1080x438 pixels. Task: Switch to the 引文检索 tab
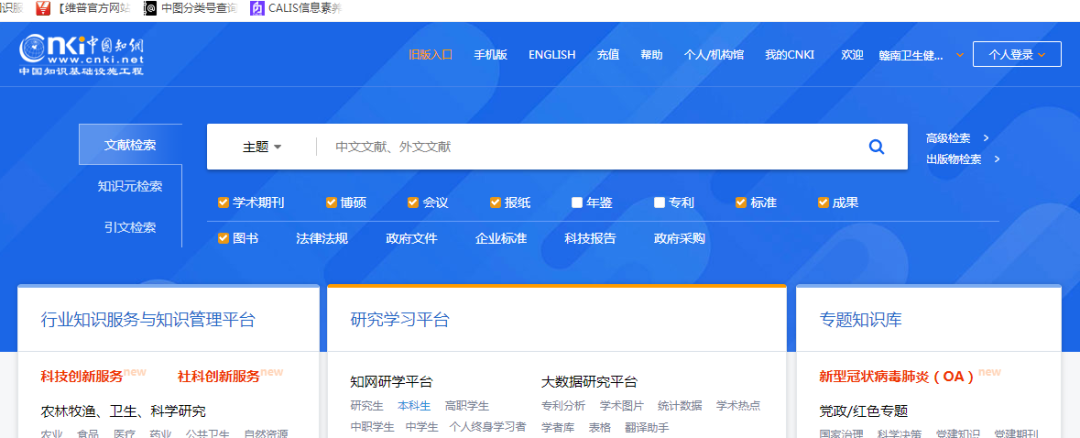pos(130,227)
